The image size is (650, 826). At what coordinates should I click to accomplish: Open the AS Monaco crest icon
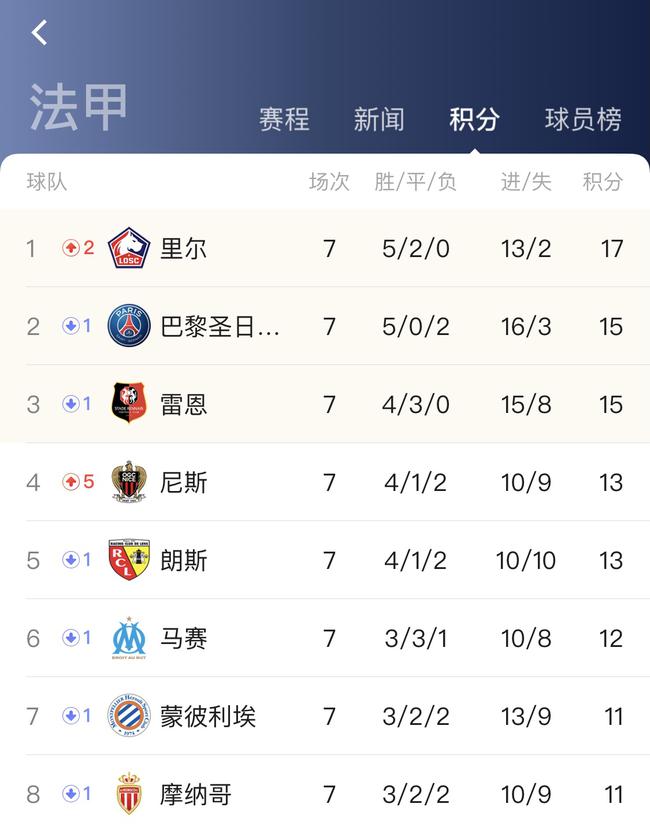click(x=129, y=793)
